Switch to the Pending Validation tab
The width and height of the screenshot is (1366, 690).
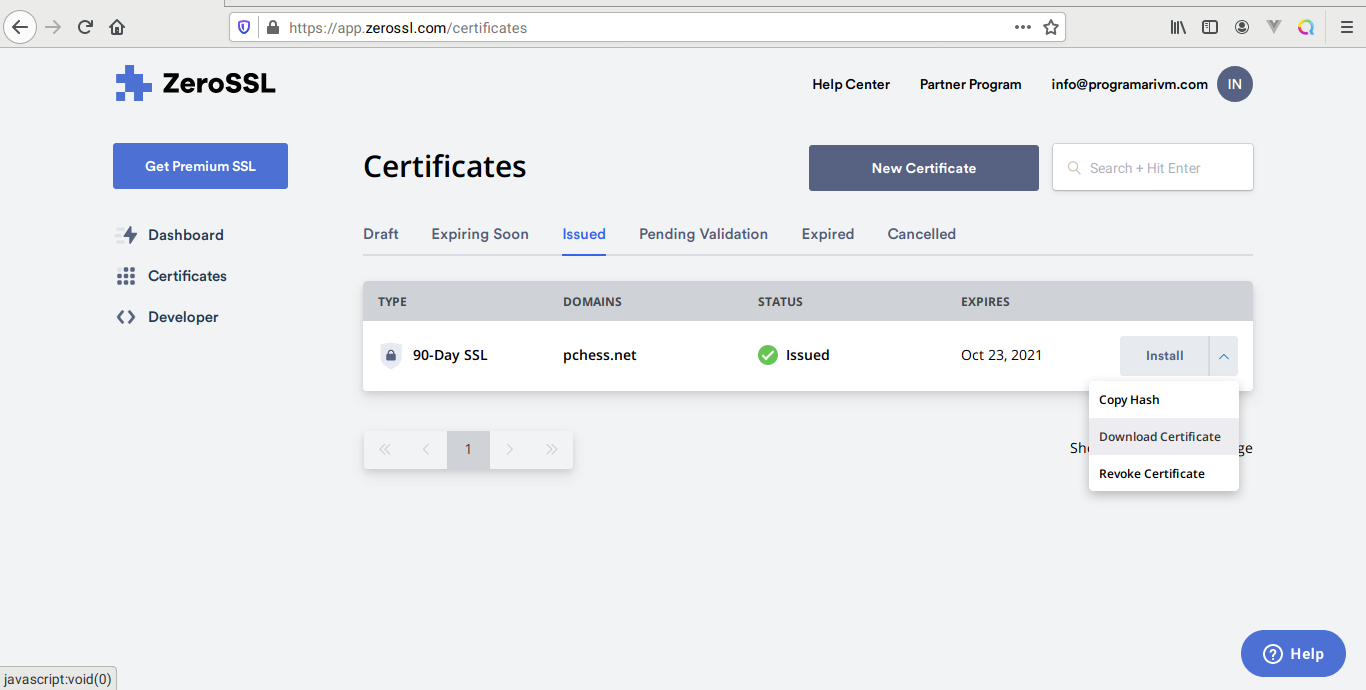[x=704, y=234]
